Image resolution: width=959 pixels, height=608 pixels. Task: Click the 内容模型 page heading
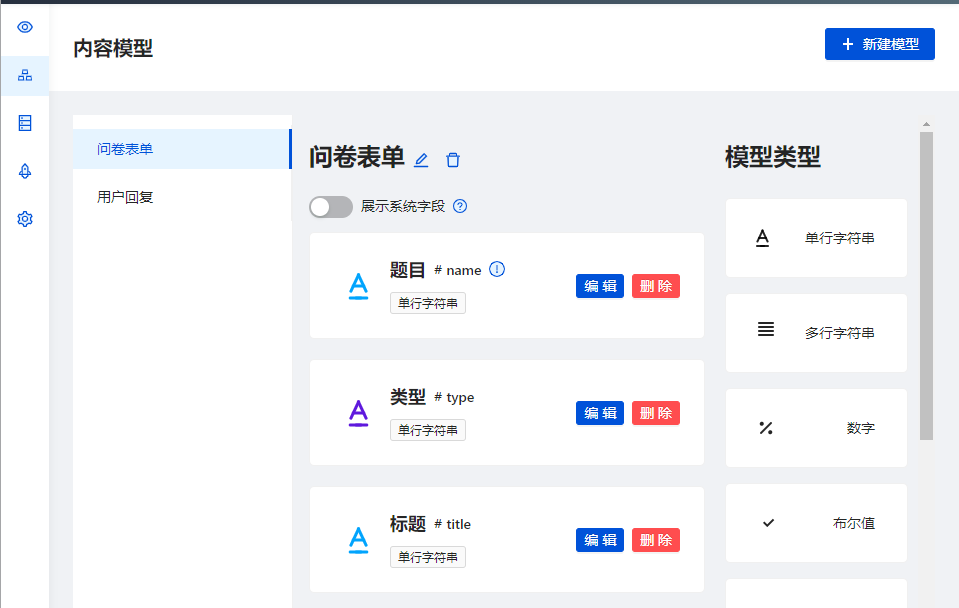pos(113,48)
